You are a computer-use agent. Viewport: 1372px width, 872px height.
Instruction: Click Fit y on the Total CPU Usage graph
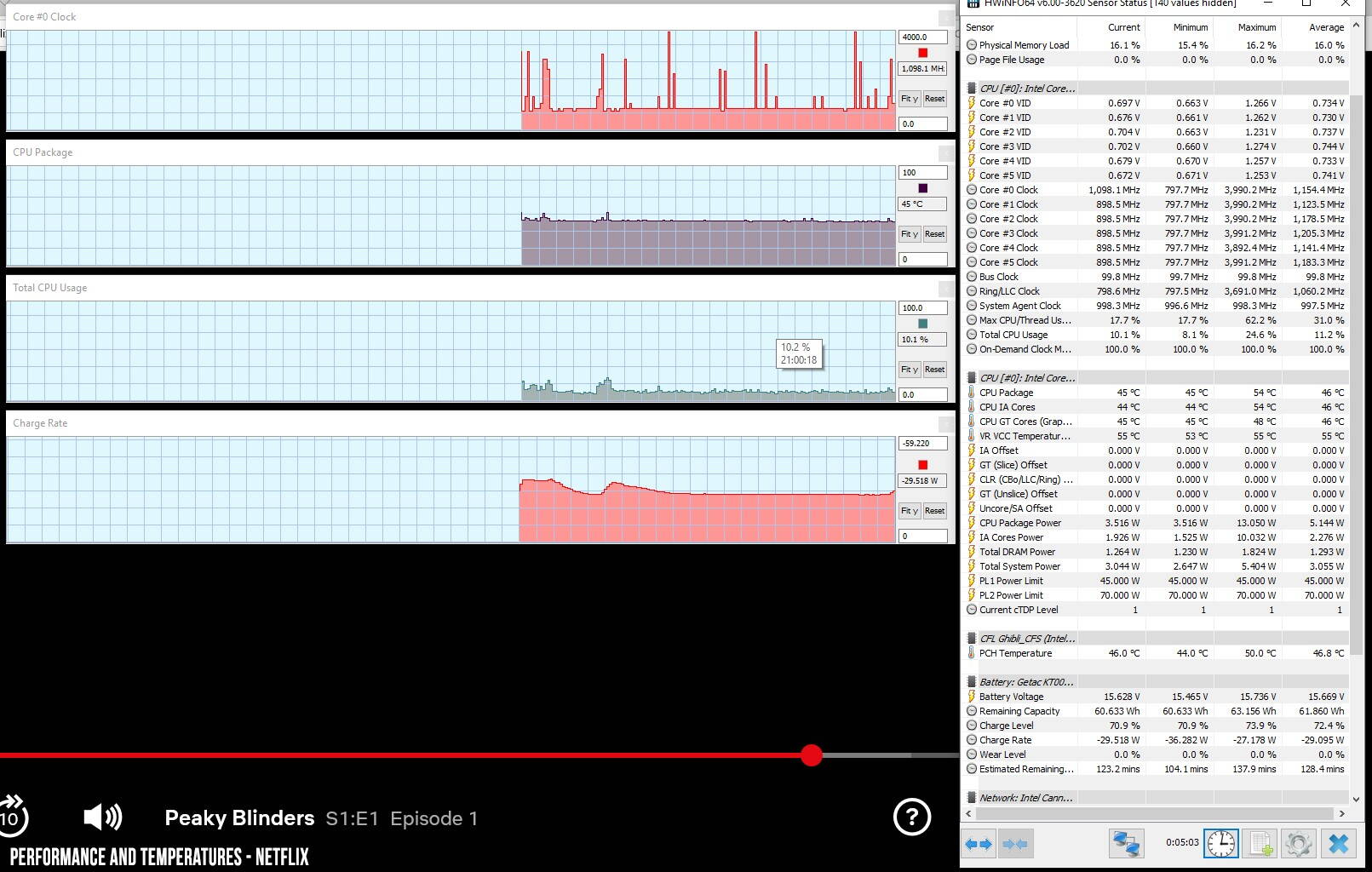[x=910, y=370]
